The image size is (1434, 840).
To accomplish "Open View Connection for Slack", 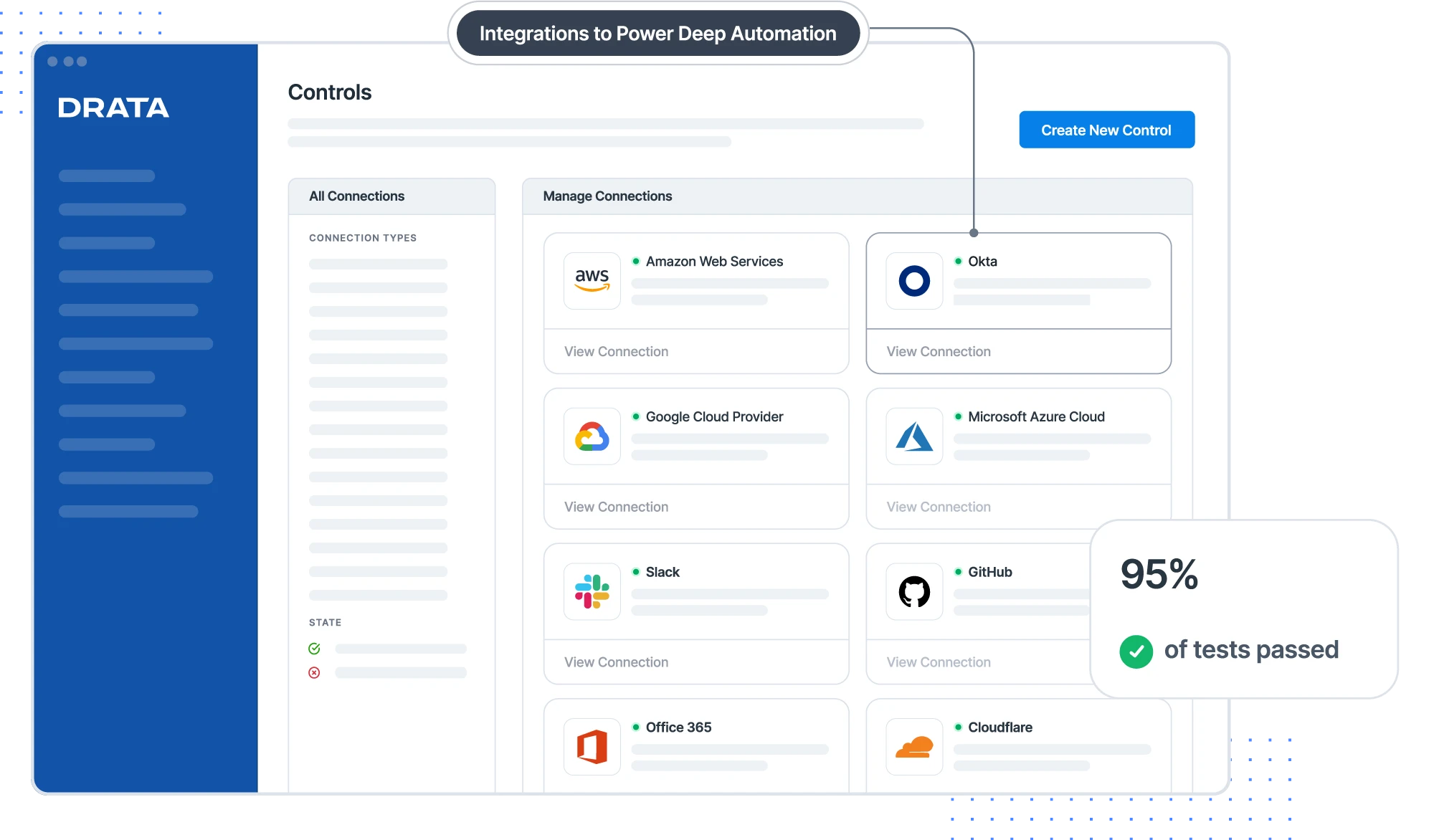I will click(x=616, y=662).
